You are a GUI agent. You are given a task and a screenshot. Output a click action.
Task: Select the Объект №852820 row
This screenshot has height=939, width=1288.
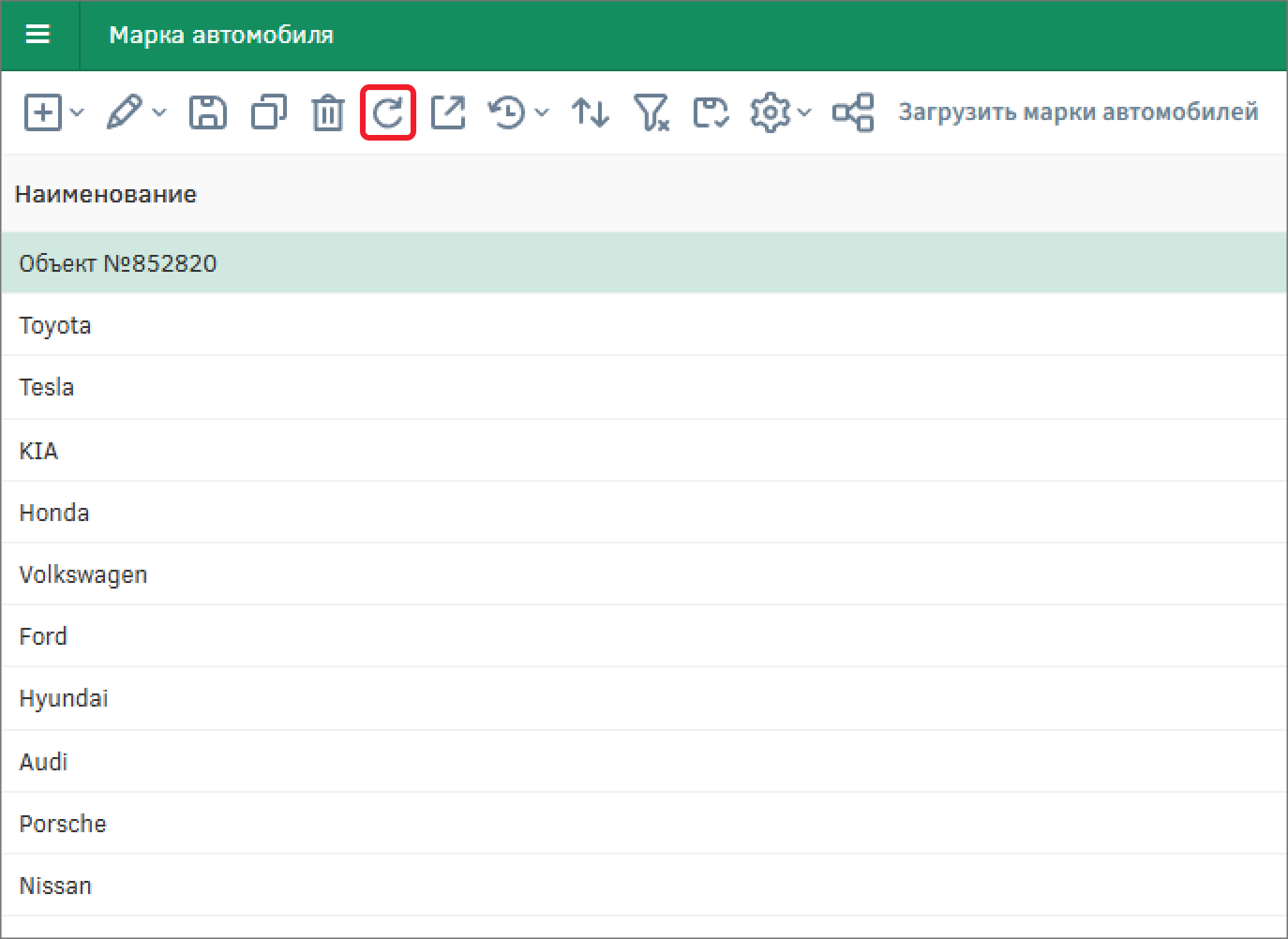tap(118, 263)
